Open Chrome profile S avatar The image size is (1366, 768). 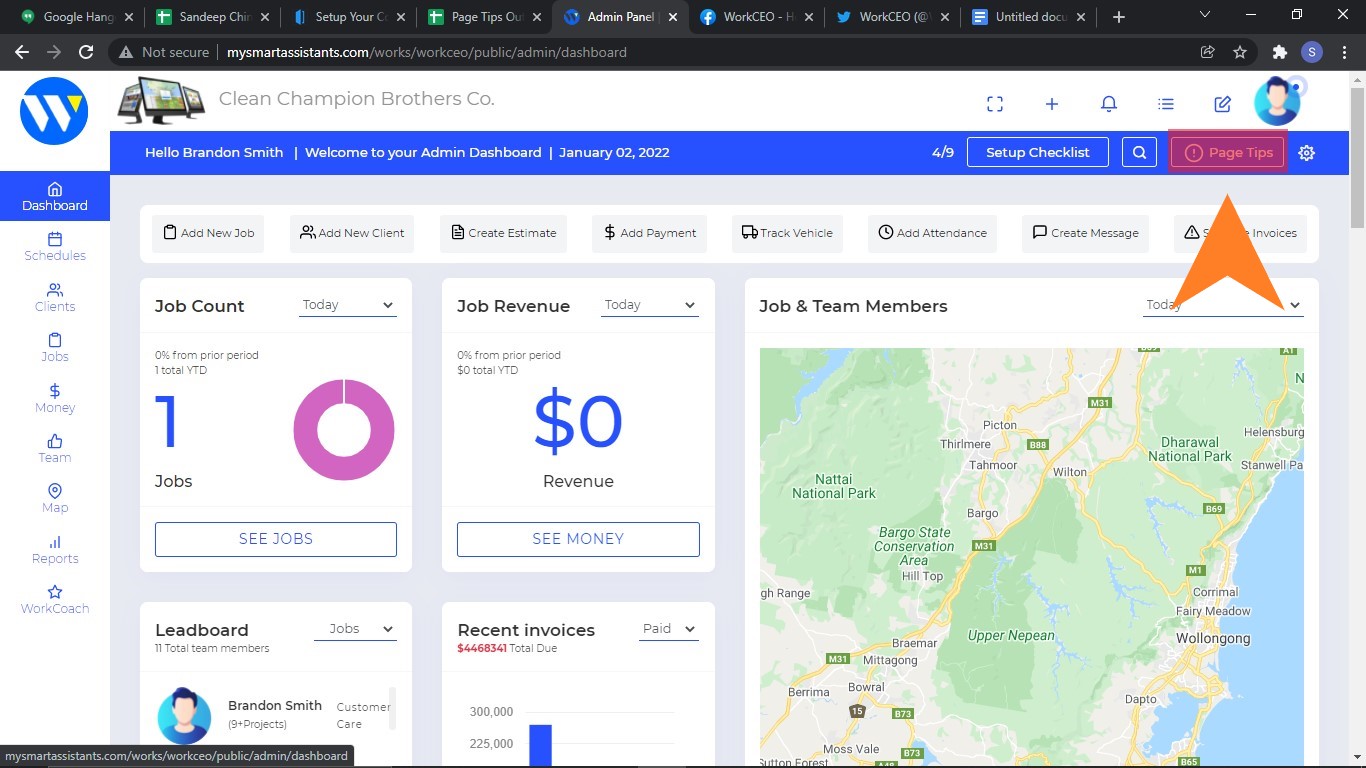coord(1312,52)
